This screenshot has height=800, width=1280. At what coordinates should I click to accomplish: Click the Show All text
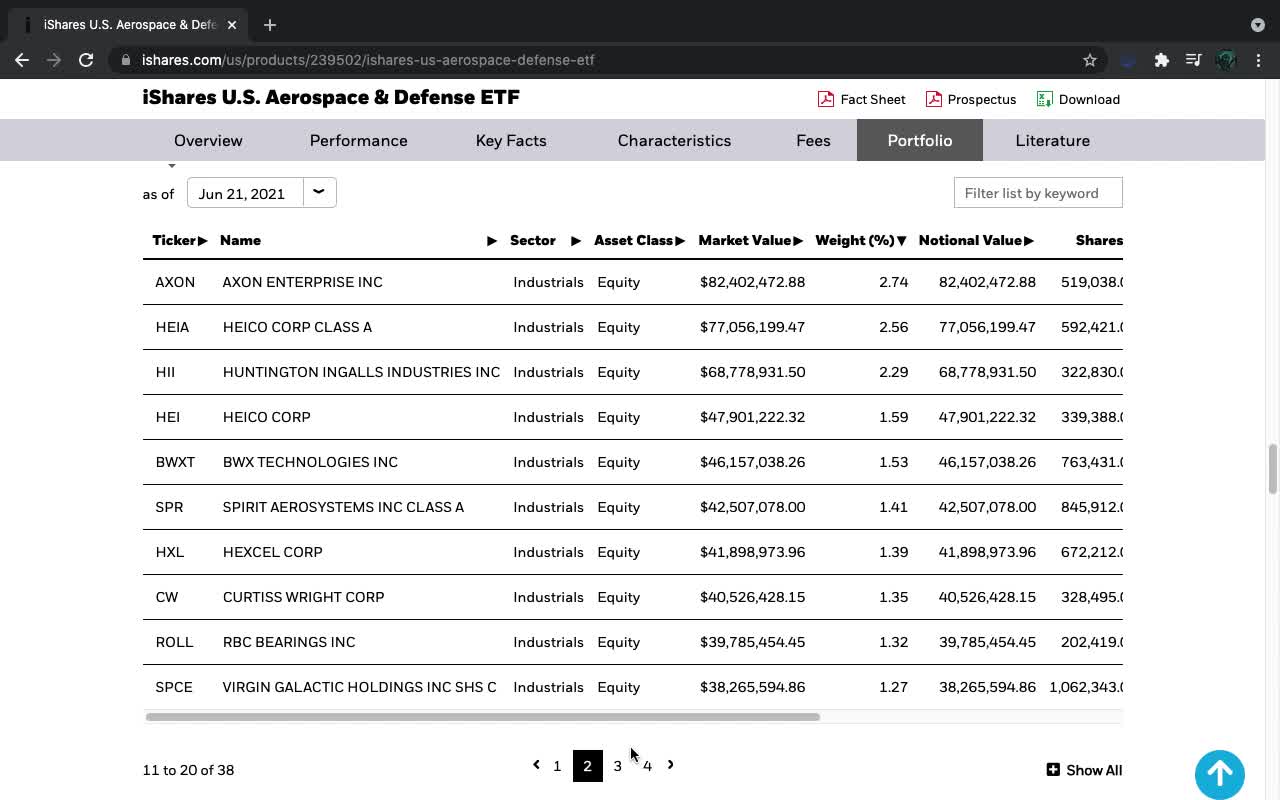pyautogui.click(x=1094, y=770)
